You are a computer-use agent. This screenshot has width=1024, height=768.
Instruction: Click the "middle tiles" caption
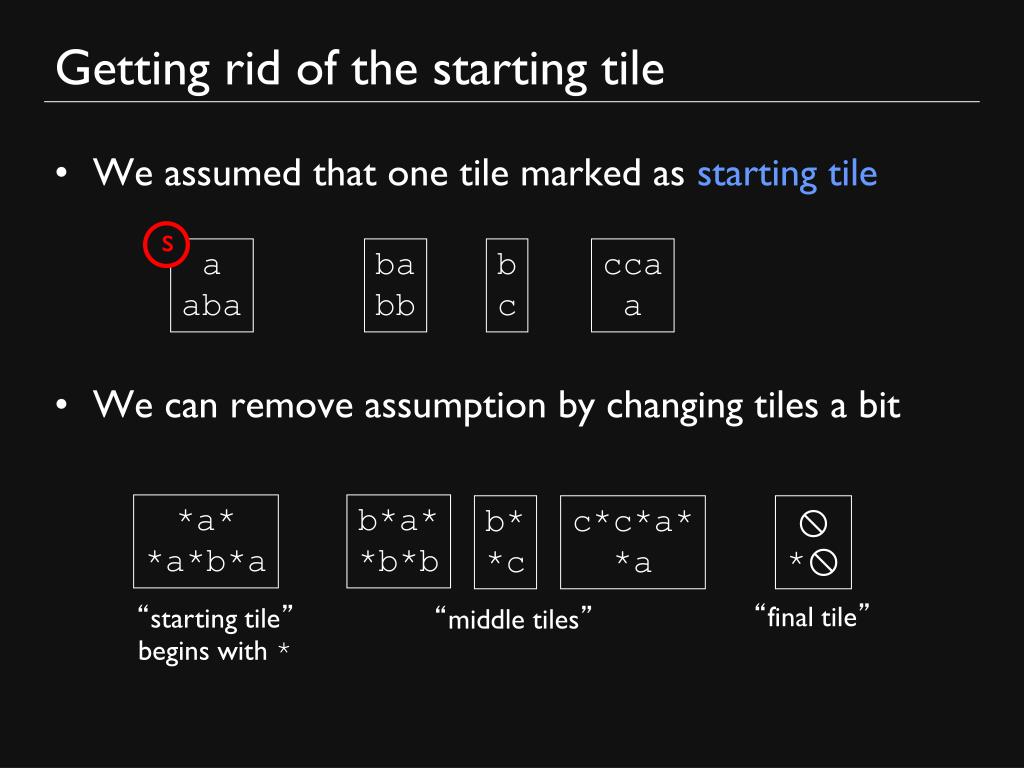point(513,619)
